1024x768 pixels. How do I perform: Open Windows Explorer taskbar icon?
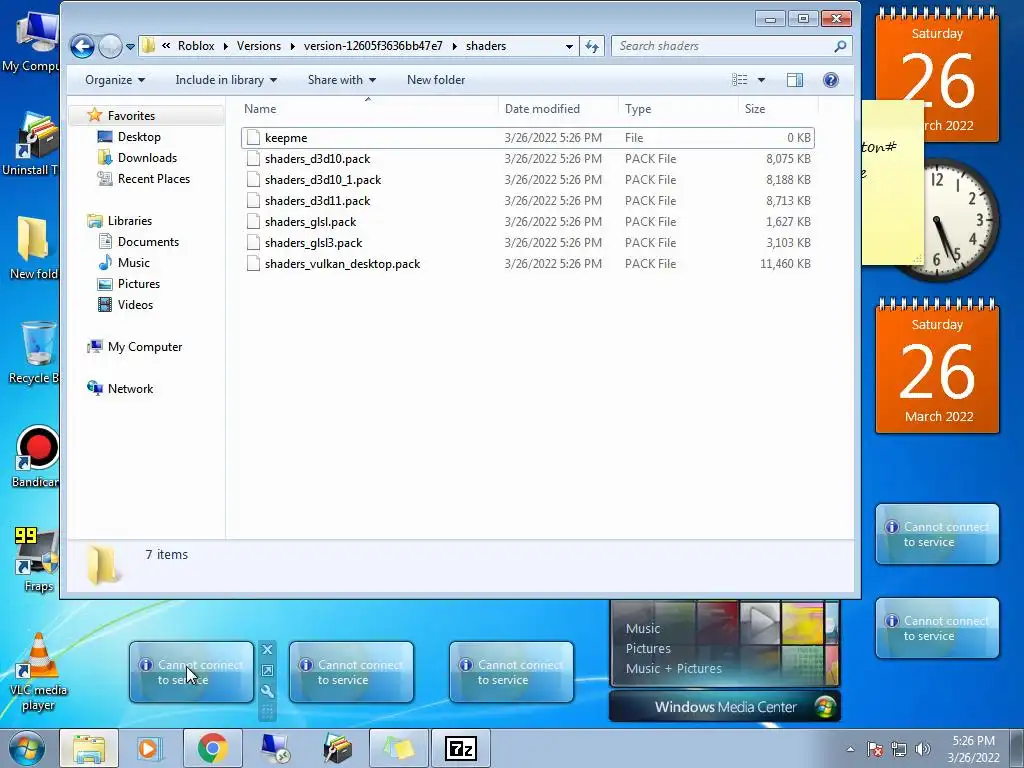pos(89,749)
